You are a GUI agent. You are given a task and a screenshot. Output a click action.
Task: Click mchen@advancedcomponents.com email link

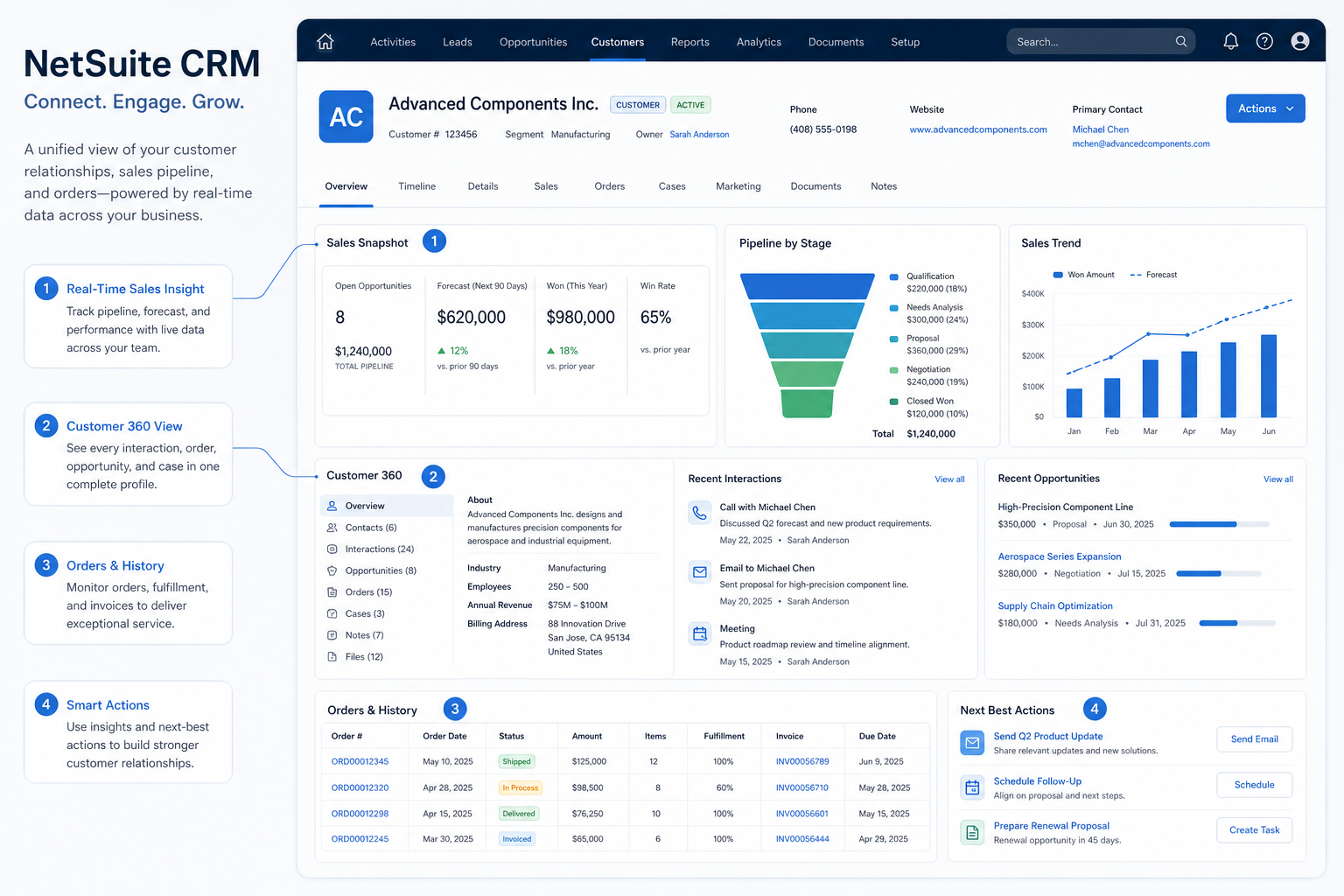point(1141,144)
